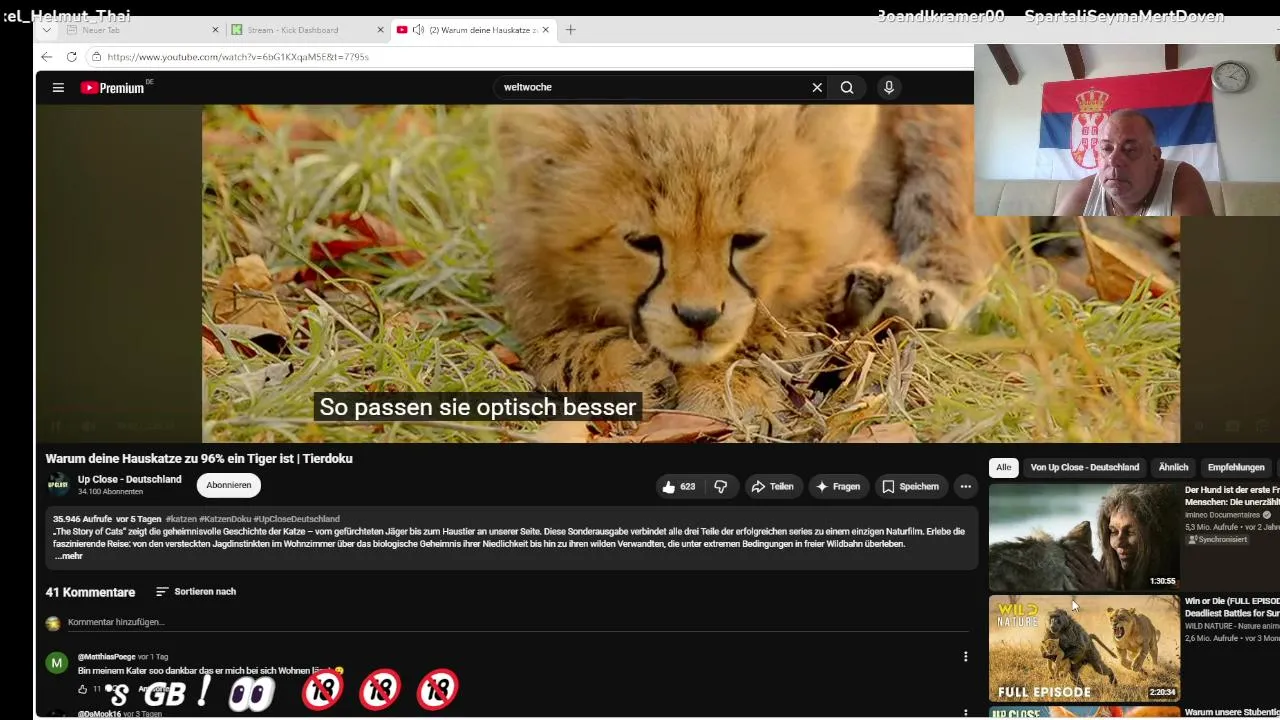1280x720 pixels.
Task: Click 'Kommentar hinzufügen' comment field
Action: (x=518, y=622)
